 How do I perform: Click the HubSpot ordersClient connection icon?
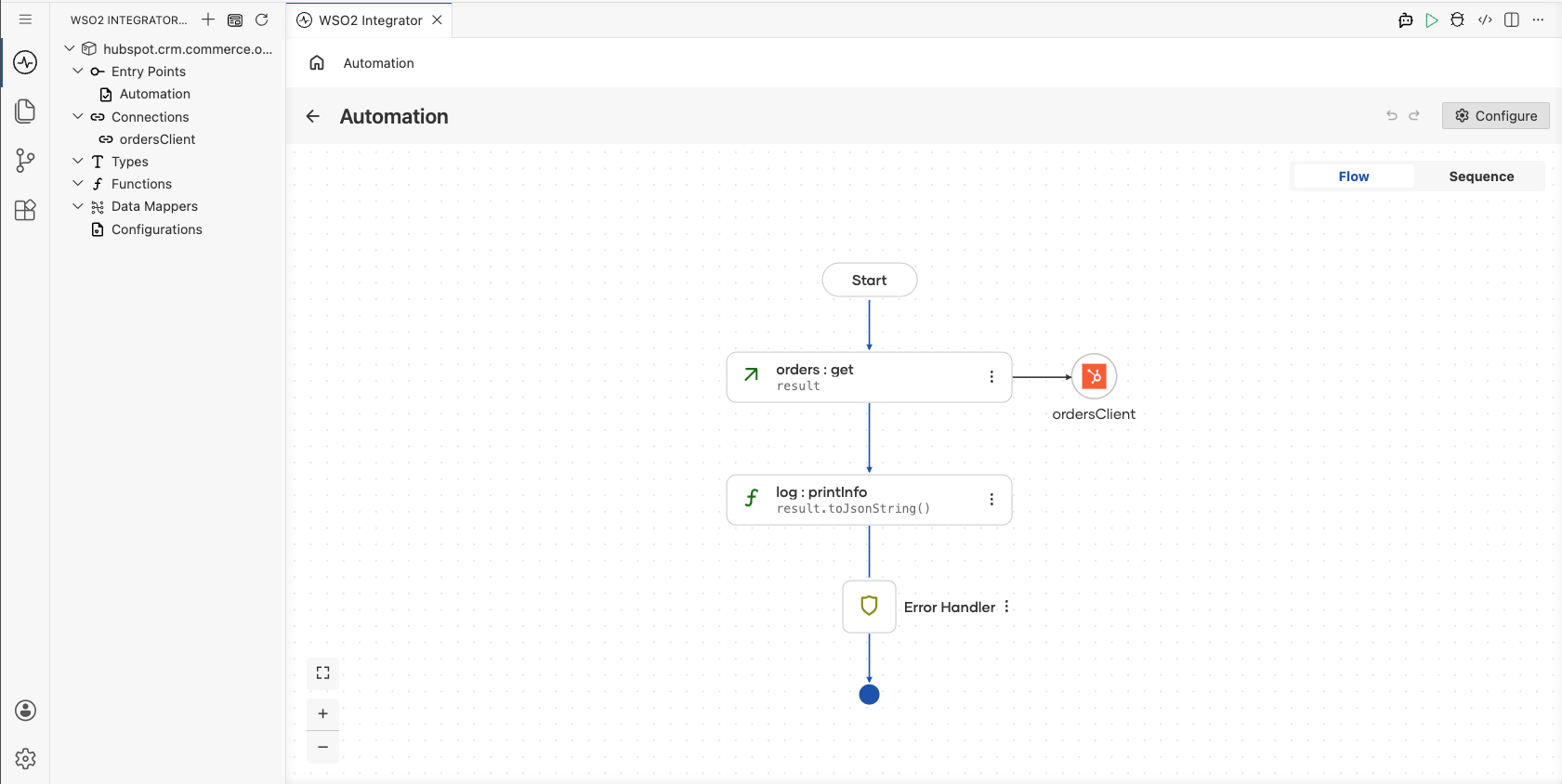click(x=1094, y=376)
